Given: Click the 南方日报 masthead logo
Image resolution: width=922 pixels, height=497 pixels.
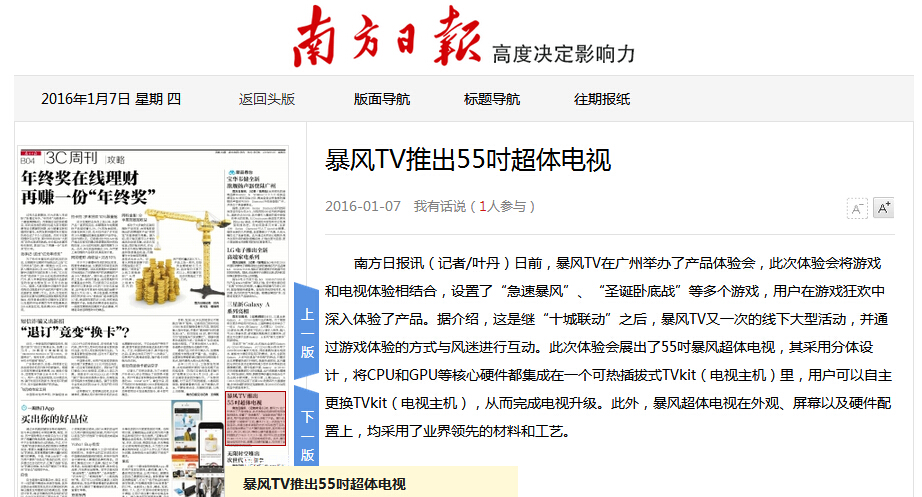Looking at the screenshot, I should pos(386,35).
